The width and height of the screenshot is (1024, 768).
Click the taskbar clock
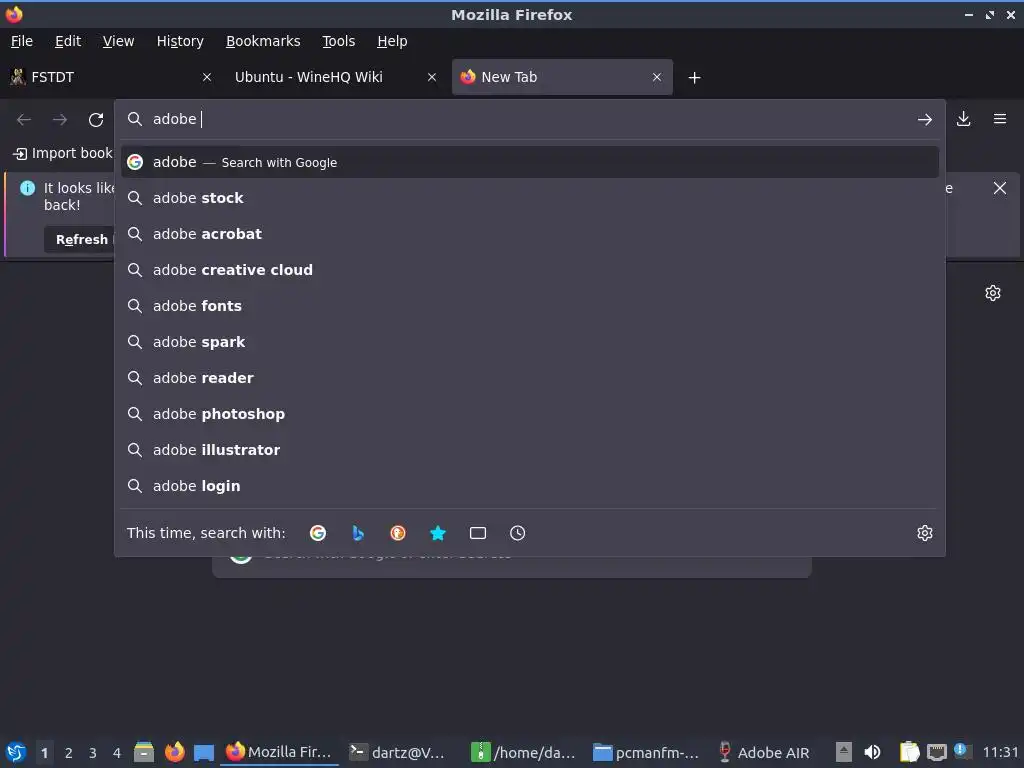pos(1000,752)
